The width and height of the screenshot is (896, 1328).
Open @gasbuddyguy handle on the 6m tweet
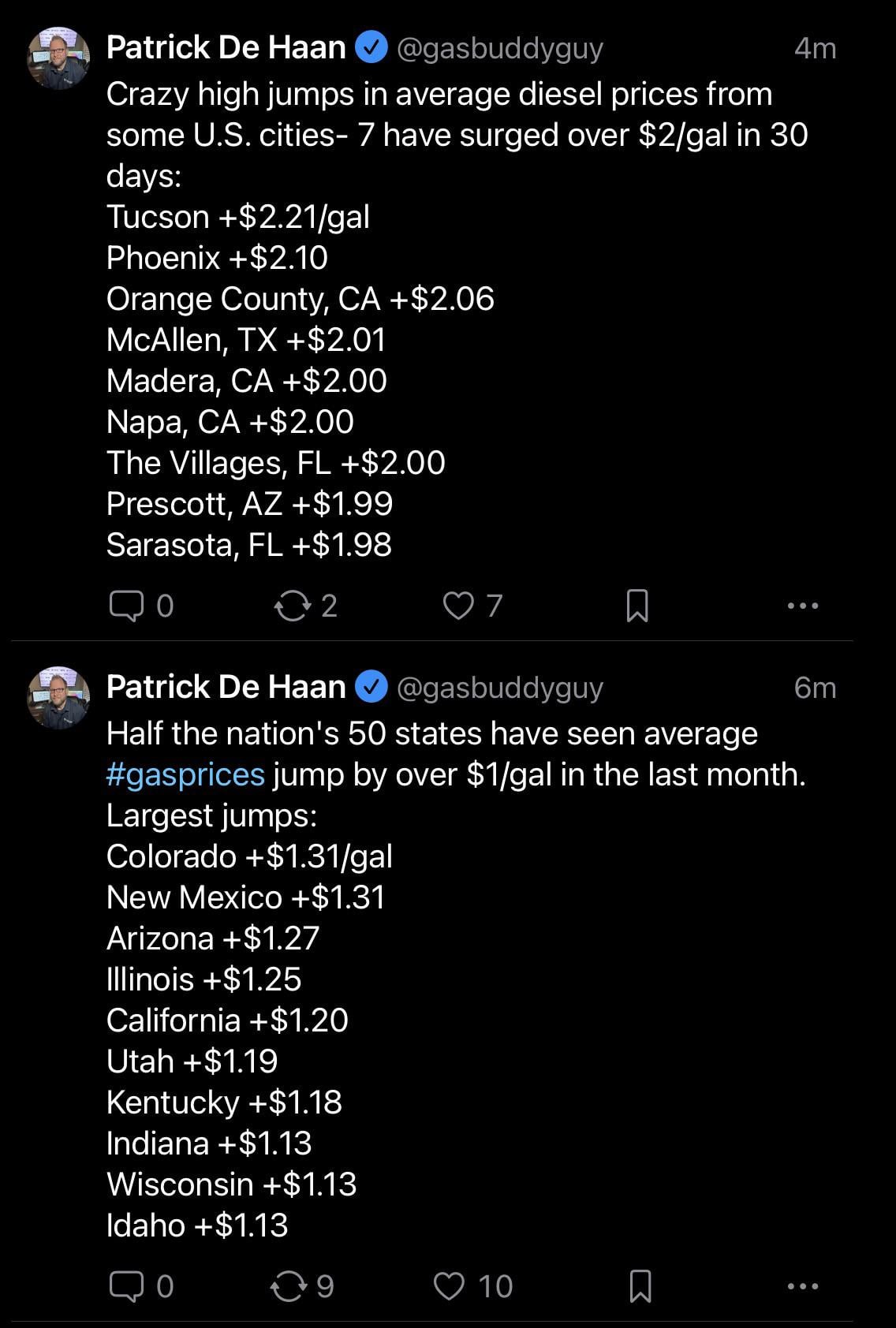[499, 688]
